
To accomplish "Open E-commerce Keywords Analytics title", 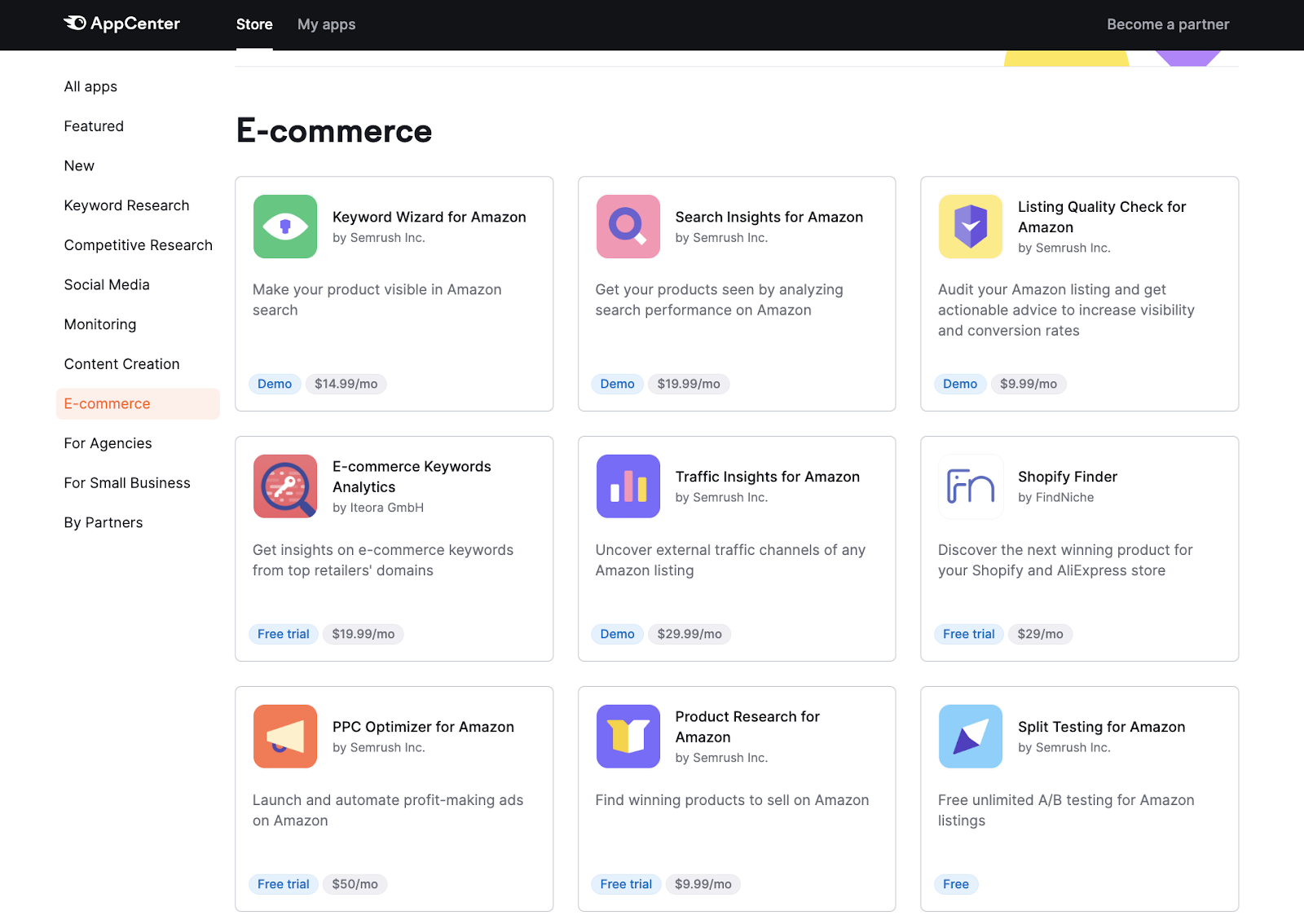I will tap(412, 477).
